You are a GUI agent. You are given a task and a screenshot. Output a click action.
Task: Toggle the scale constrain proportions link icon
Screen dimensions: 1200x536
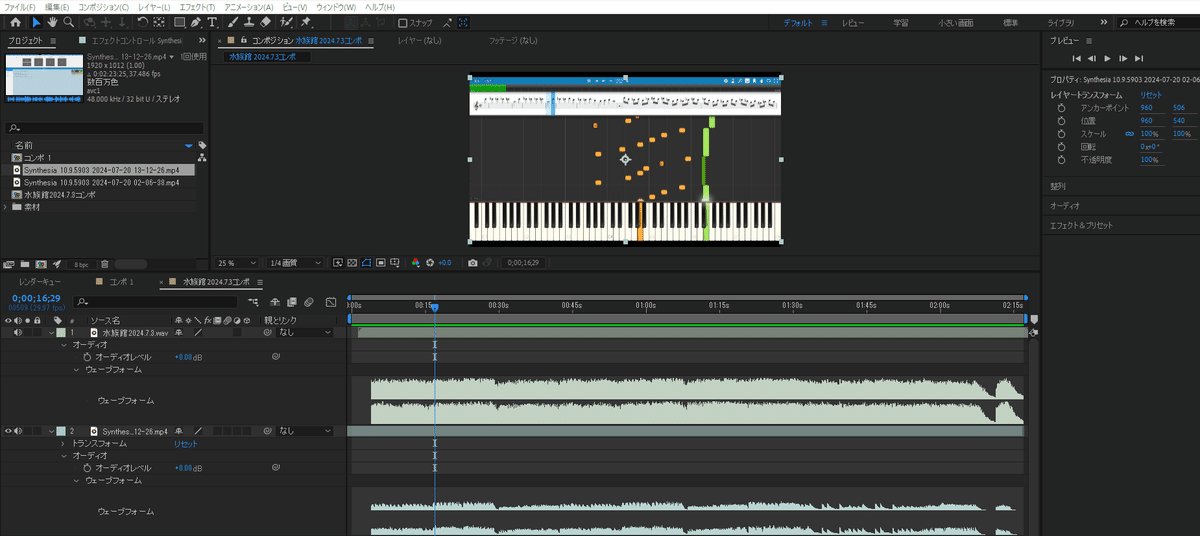point(1129,133)
